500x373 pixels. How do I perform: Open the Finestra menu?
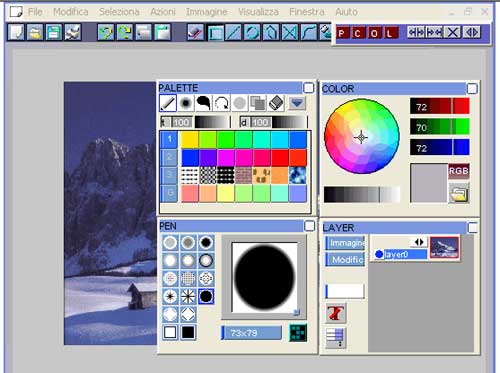point(307,12)
